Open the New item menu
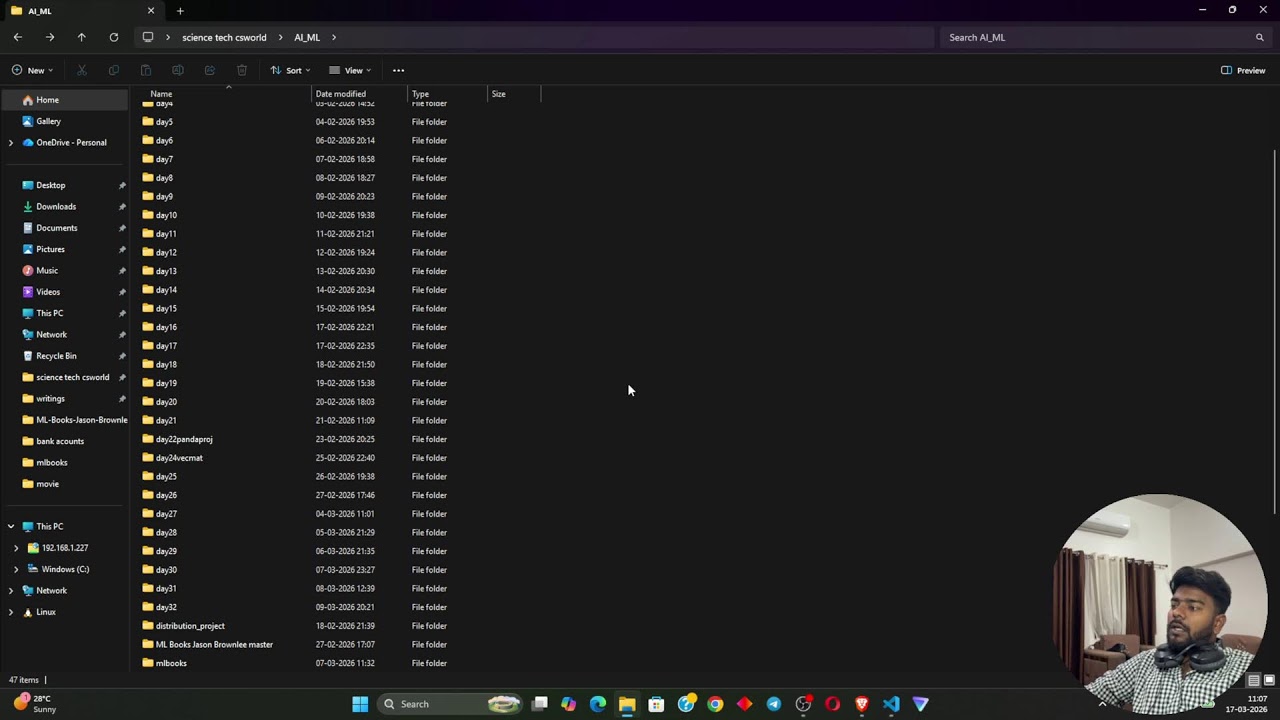This screenshot has width=1280, height=720. 32,70
